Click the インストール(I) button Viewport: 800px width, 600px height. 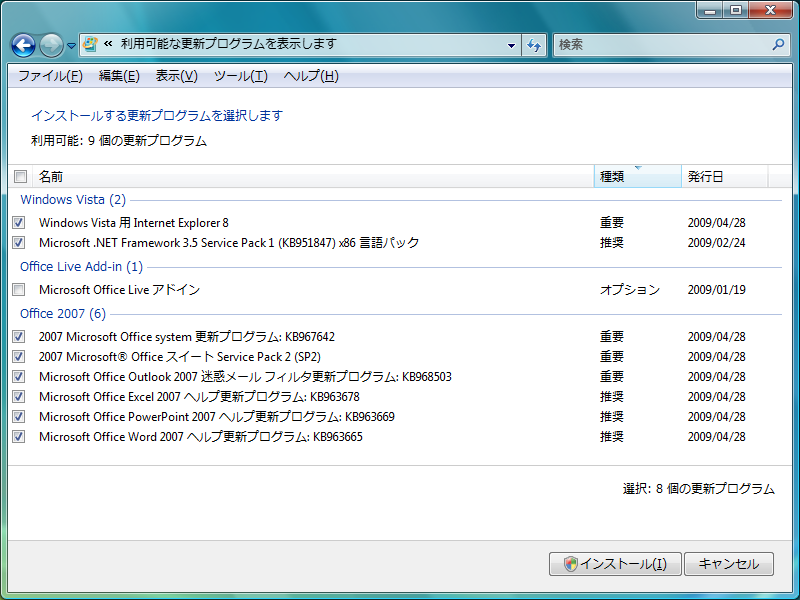pos(615,564)
